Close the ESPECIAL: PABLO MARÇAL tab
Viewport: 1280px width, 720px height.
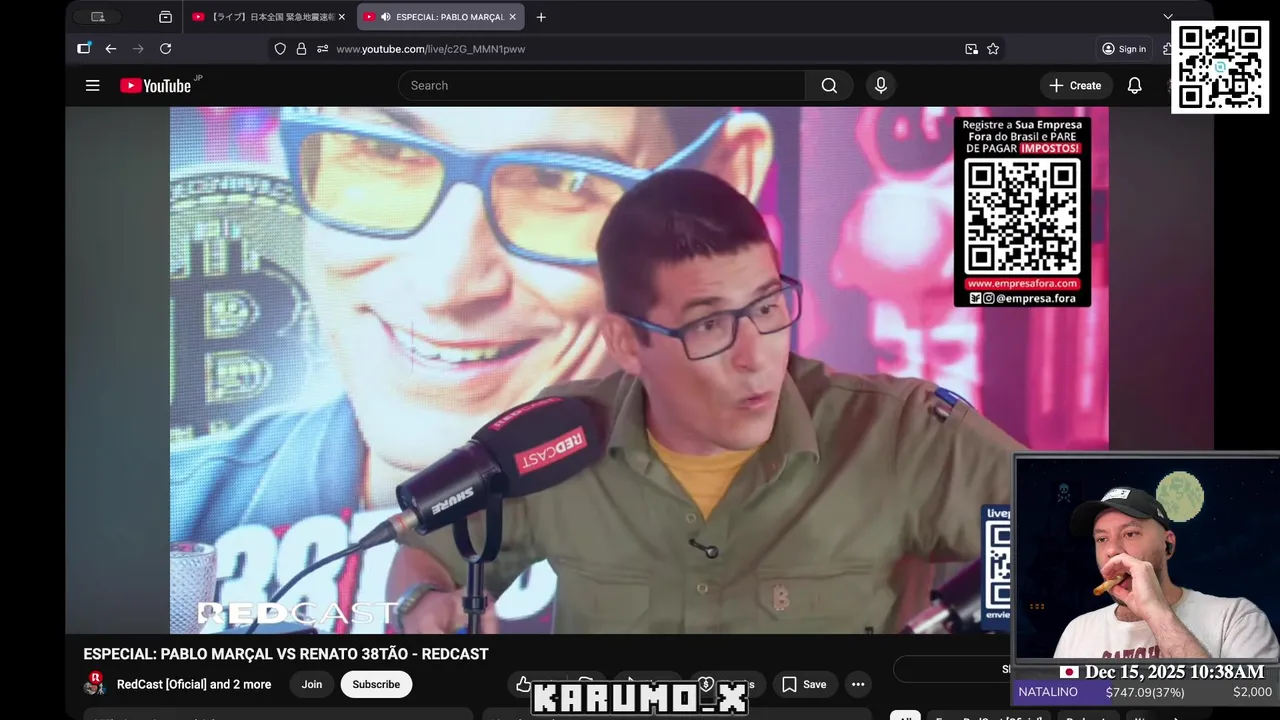point(513,17)
